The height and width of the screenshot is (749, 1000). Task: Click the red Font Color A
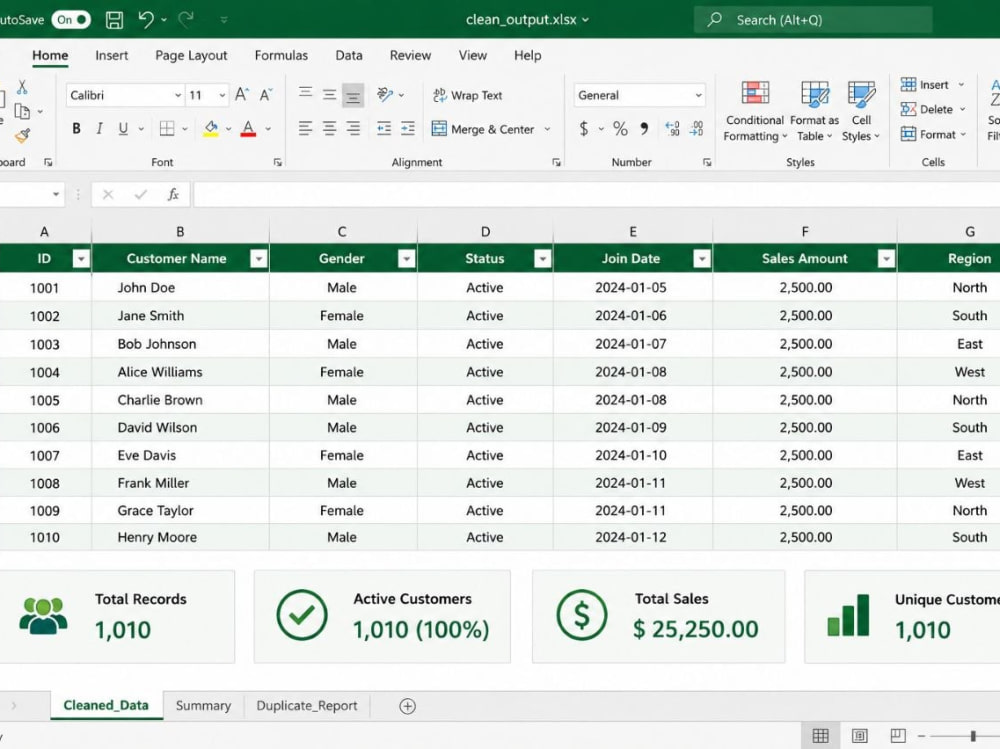(249, 129)
